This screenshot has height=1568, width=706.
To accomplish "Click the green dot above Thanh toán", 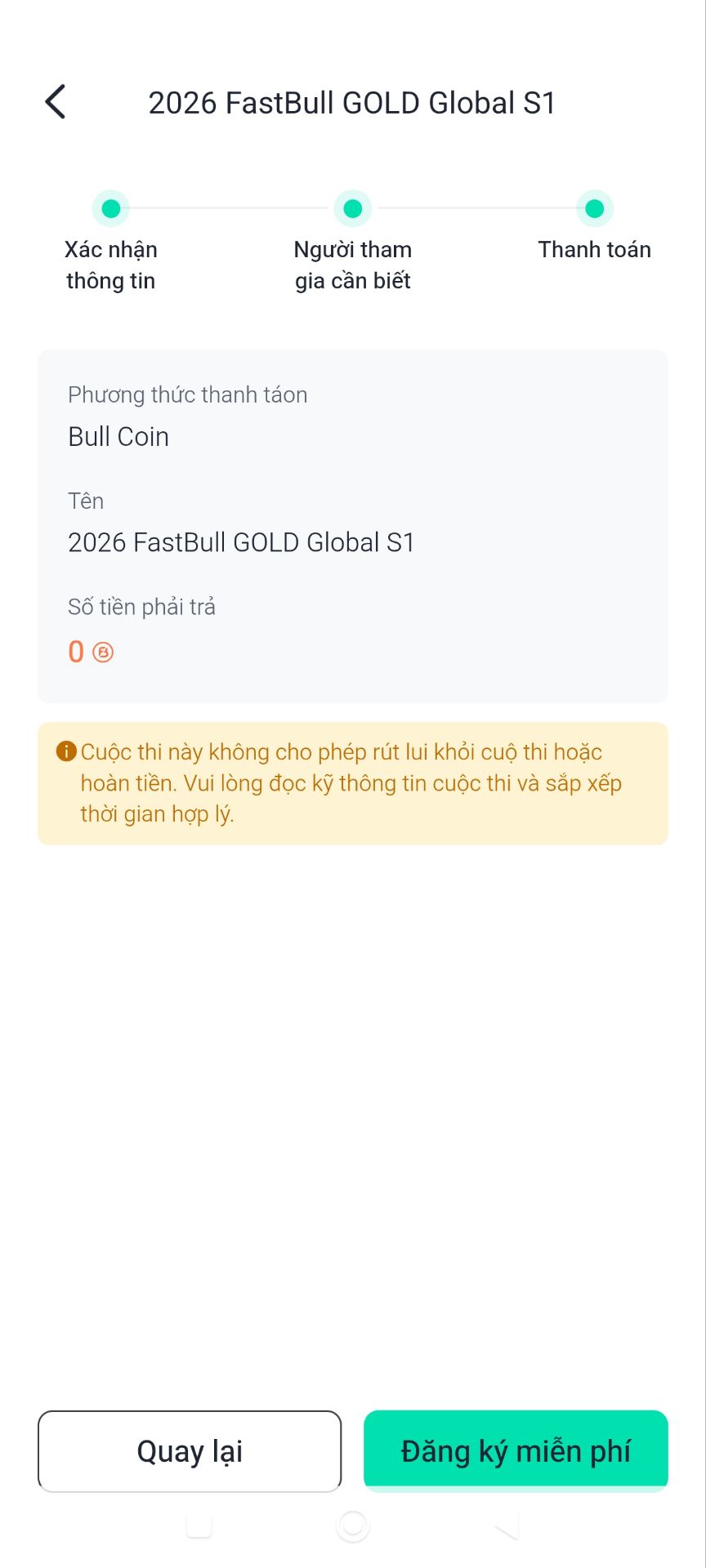I will click(595, 209).
